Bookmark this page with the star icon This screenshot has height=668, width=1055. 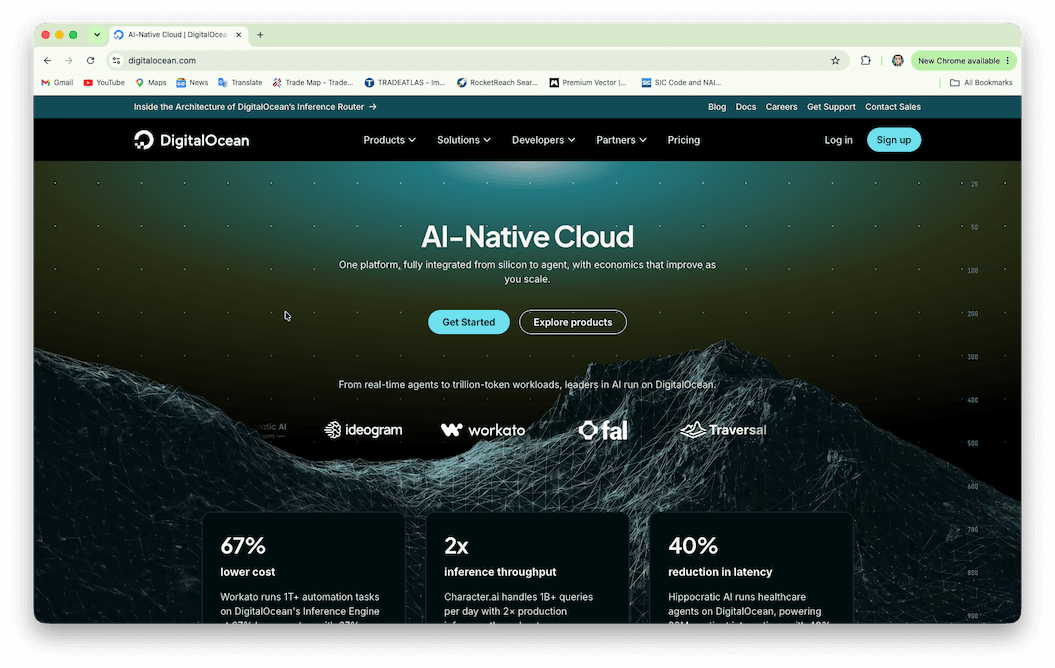tap(835, 61)
